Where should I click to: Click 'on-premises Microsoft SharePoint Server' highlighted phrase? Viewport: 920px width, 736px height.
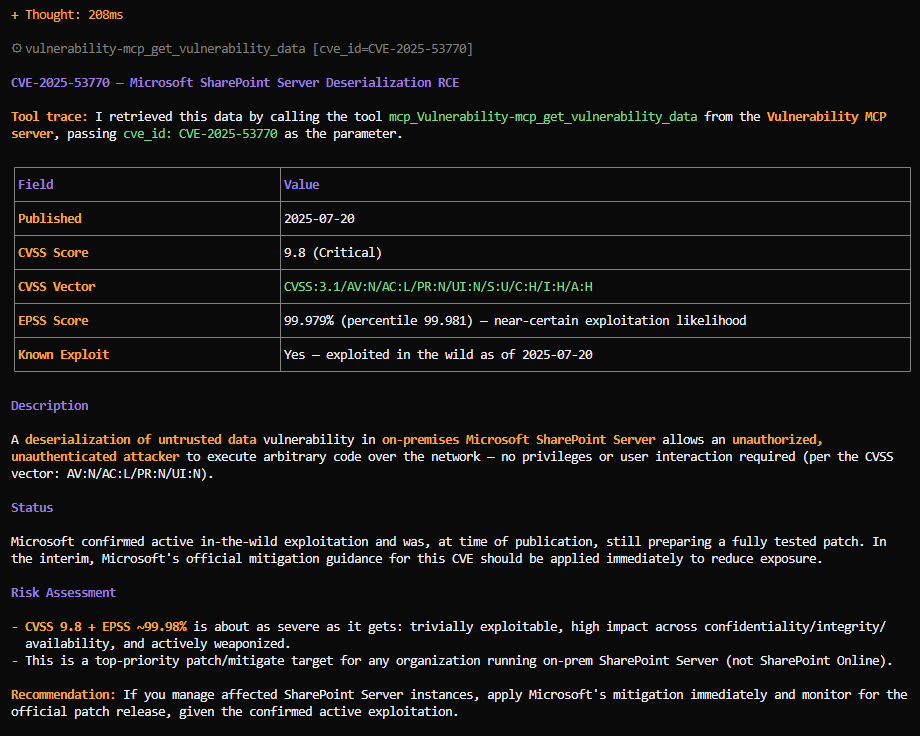(519, 440)
